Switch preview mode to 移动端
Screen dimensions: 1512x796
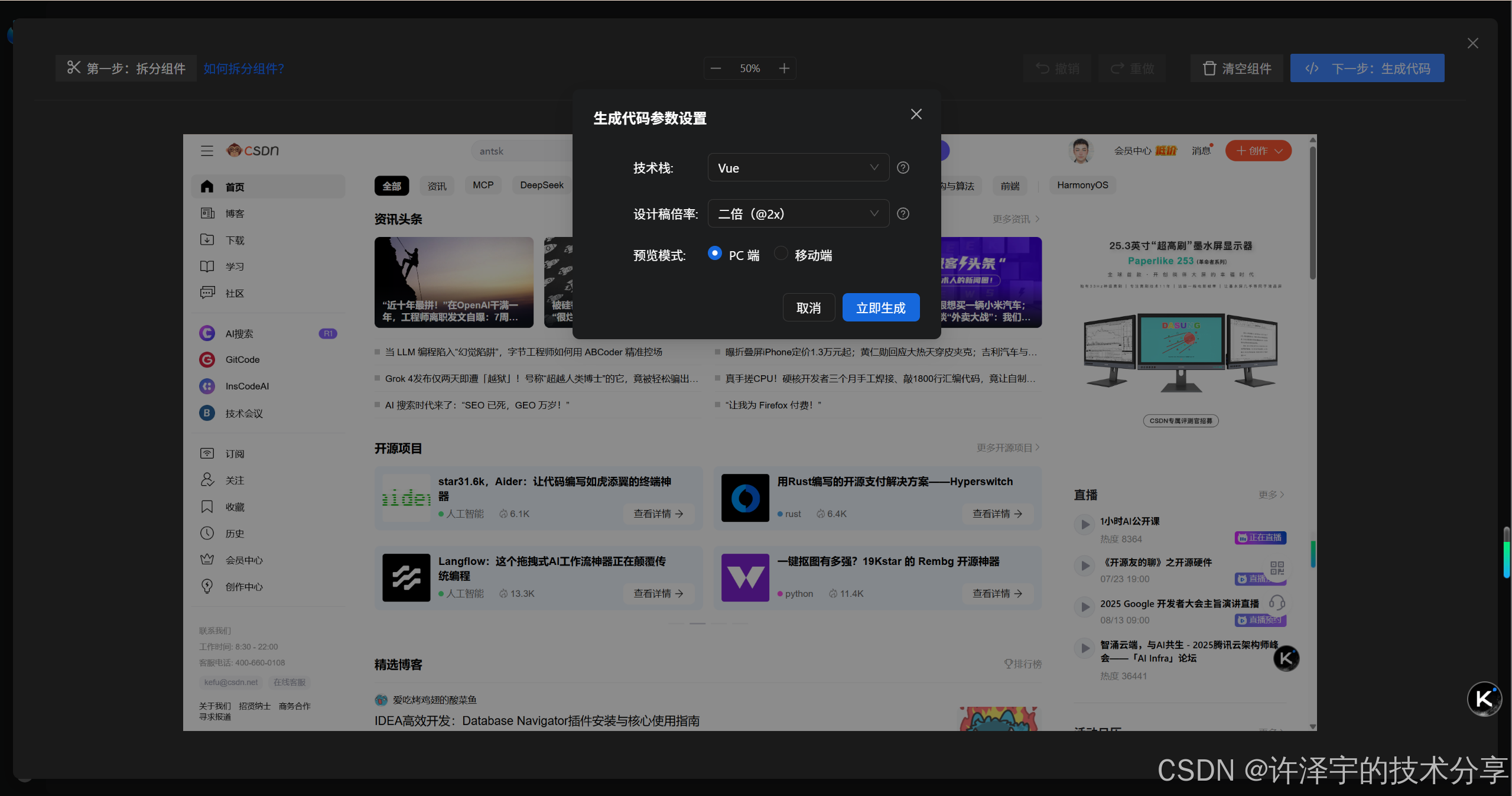pos(781,253)
